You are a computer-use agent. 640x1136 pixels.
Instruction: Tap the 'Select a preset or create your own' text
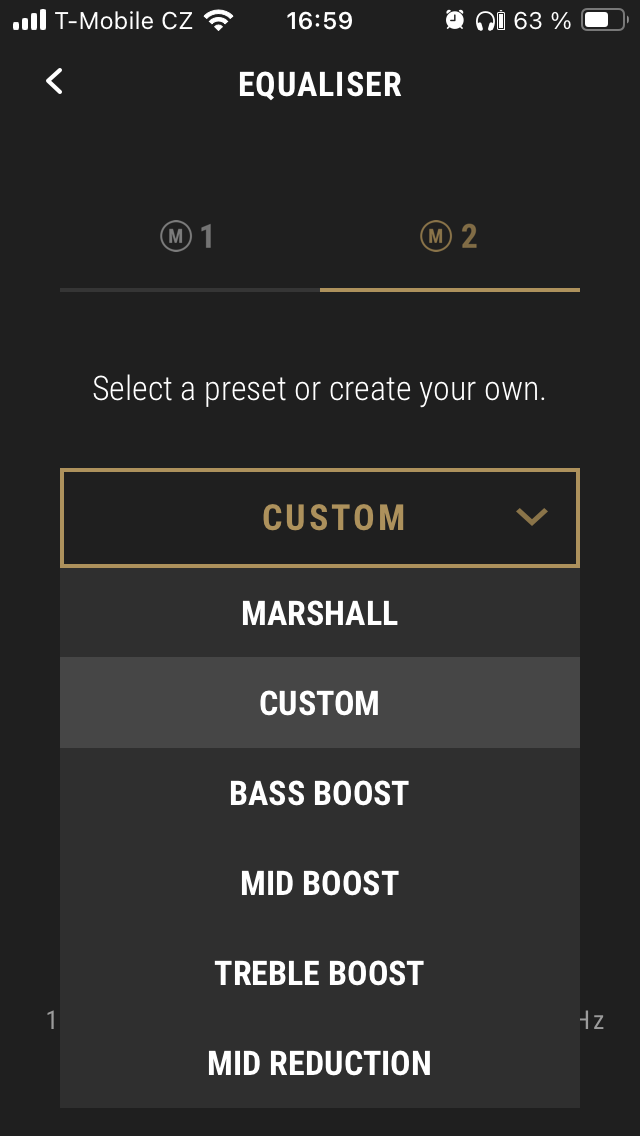(320, 389)
